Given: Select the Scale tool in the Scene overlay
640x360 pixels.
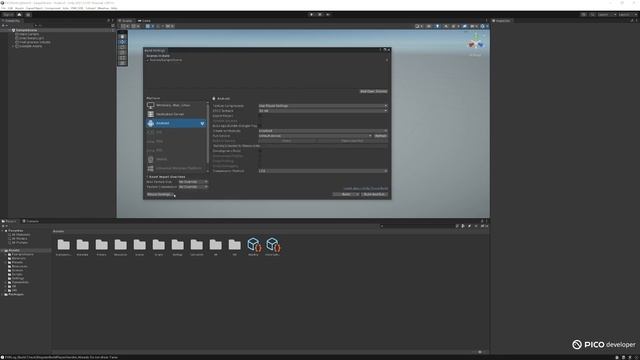Looking at the screenshot, I should [x=122, y=53].
